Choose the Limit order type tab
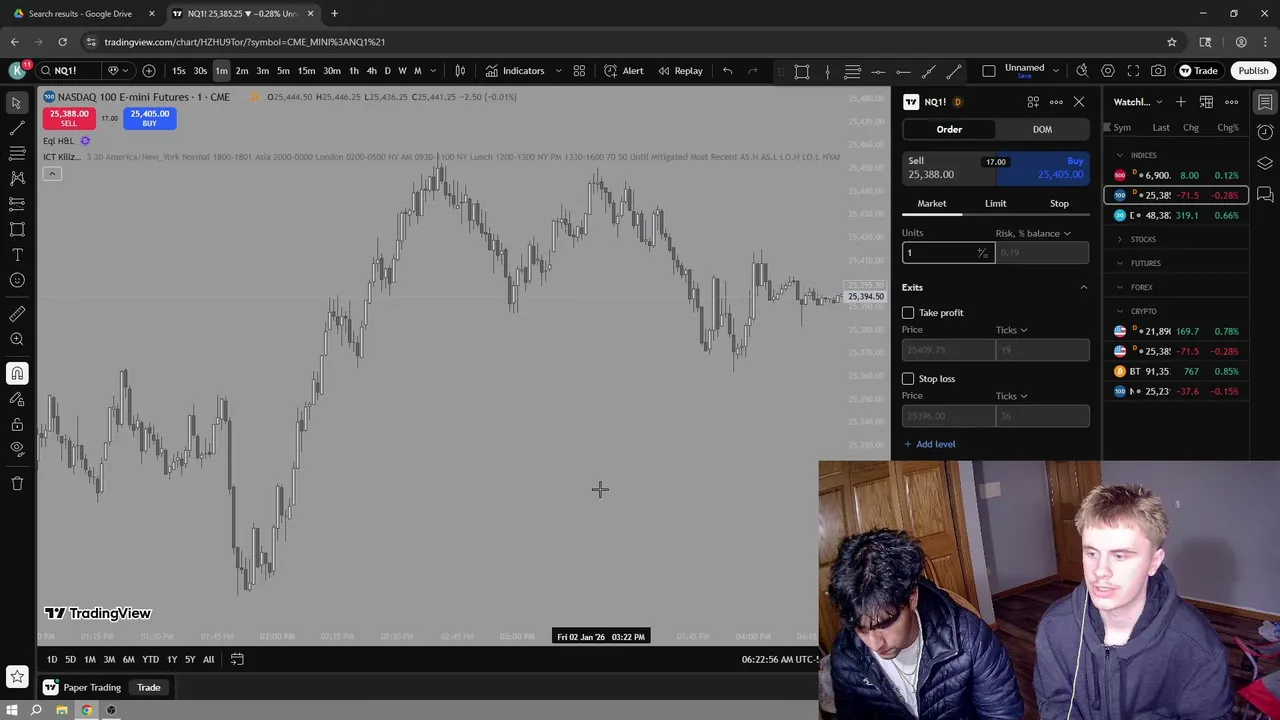 [x=995, y=204]
